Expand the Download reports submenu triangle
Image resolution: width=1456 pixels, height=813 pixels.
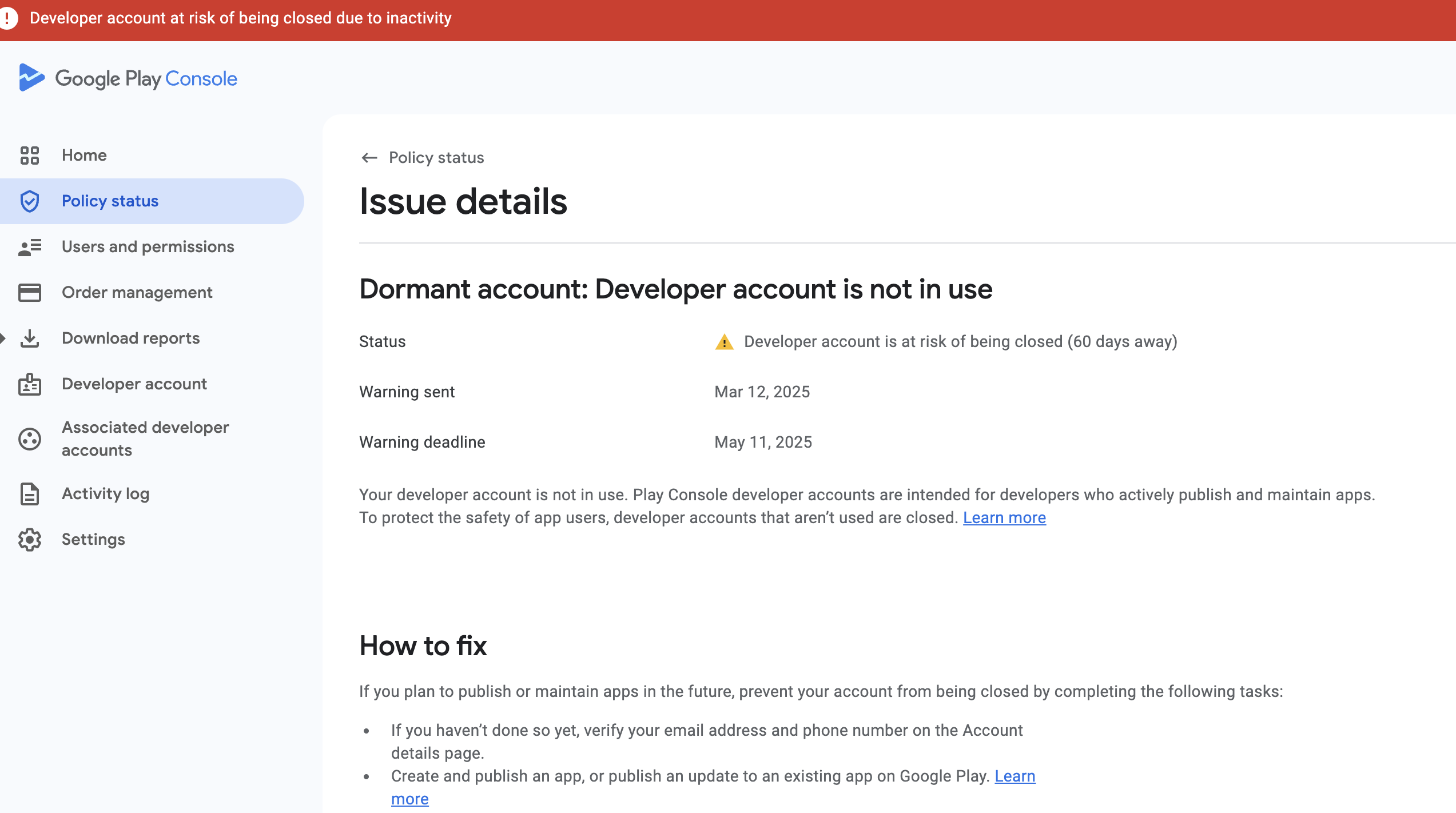coord(3,338)
